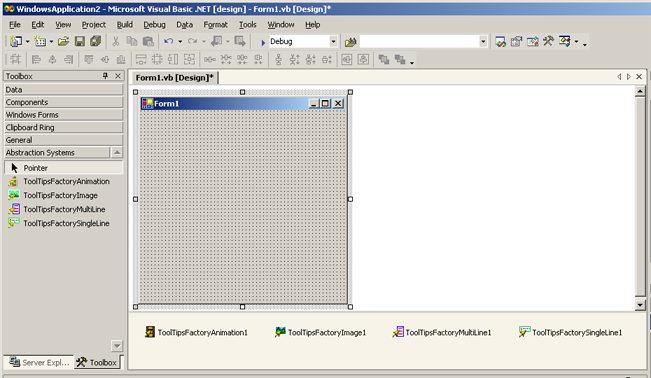Click the Navigate Forward icon
The height and width of the screenshot is (378, 651).
240,41
